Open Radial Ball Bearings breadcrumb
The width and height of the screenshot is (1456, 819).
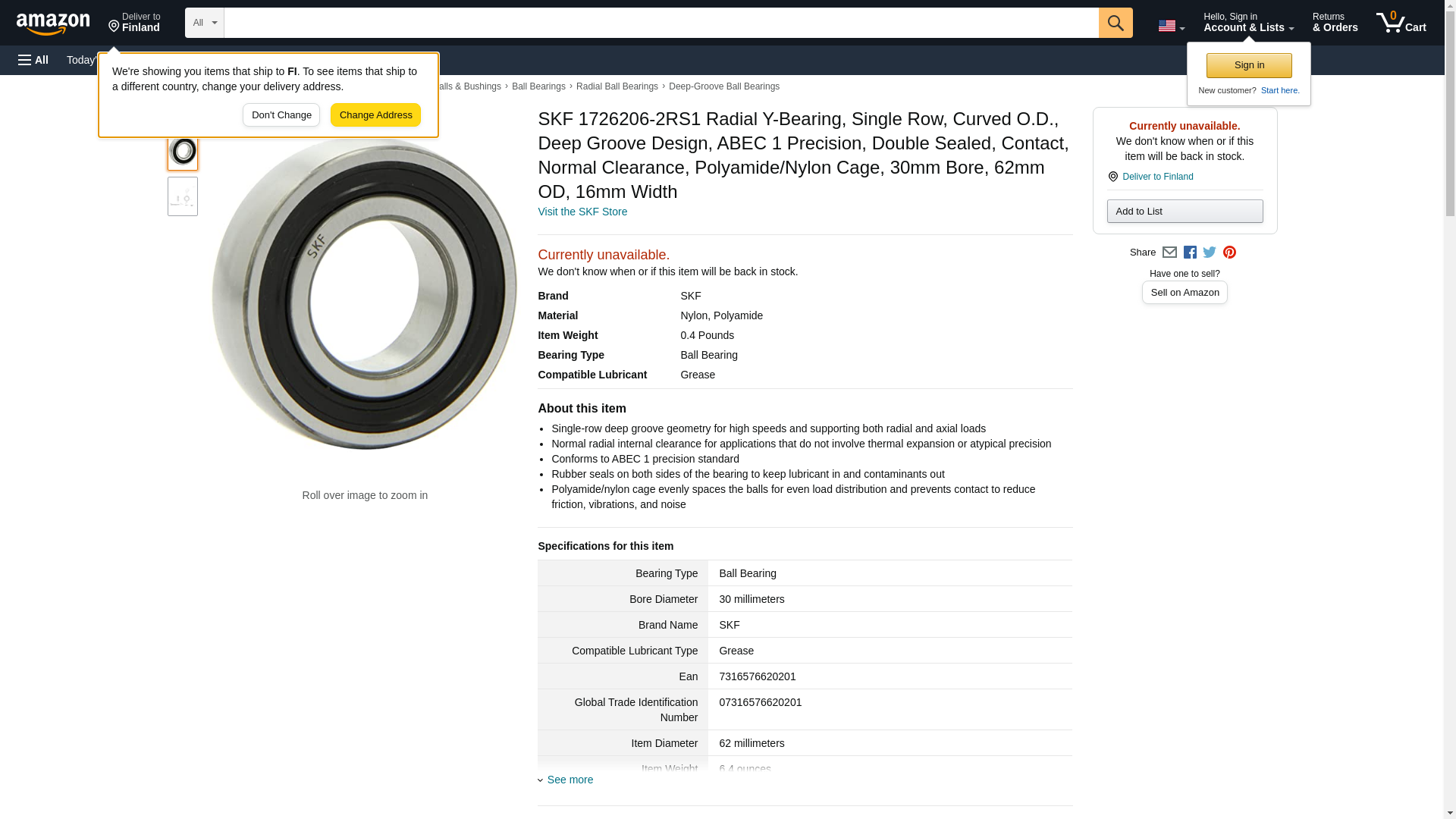click(617, 86)
